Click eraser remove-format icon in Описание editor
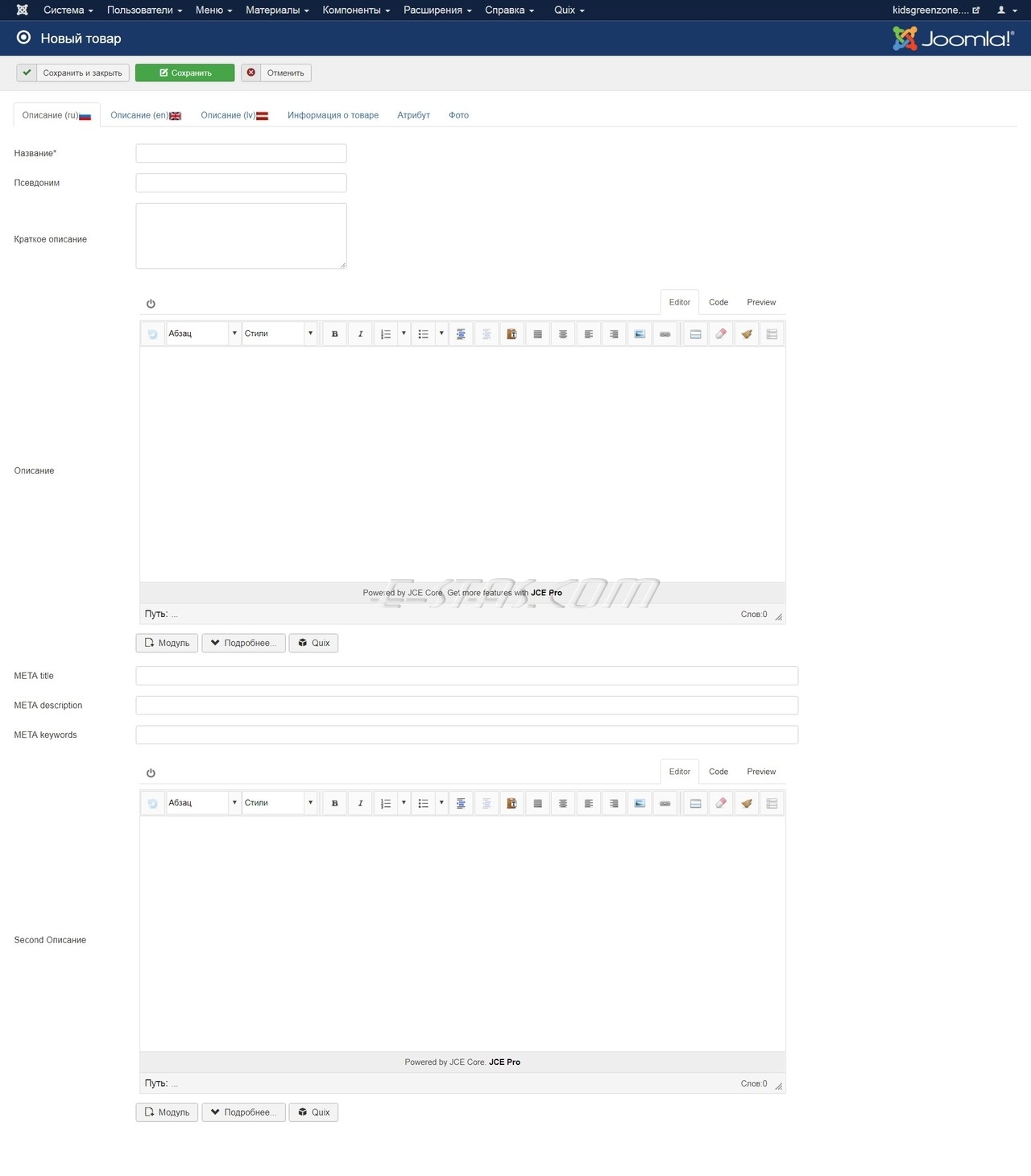The width and height of the screenshot is (1031, 1176). pos(721,333)
